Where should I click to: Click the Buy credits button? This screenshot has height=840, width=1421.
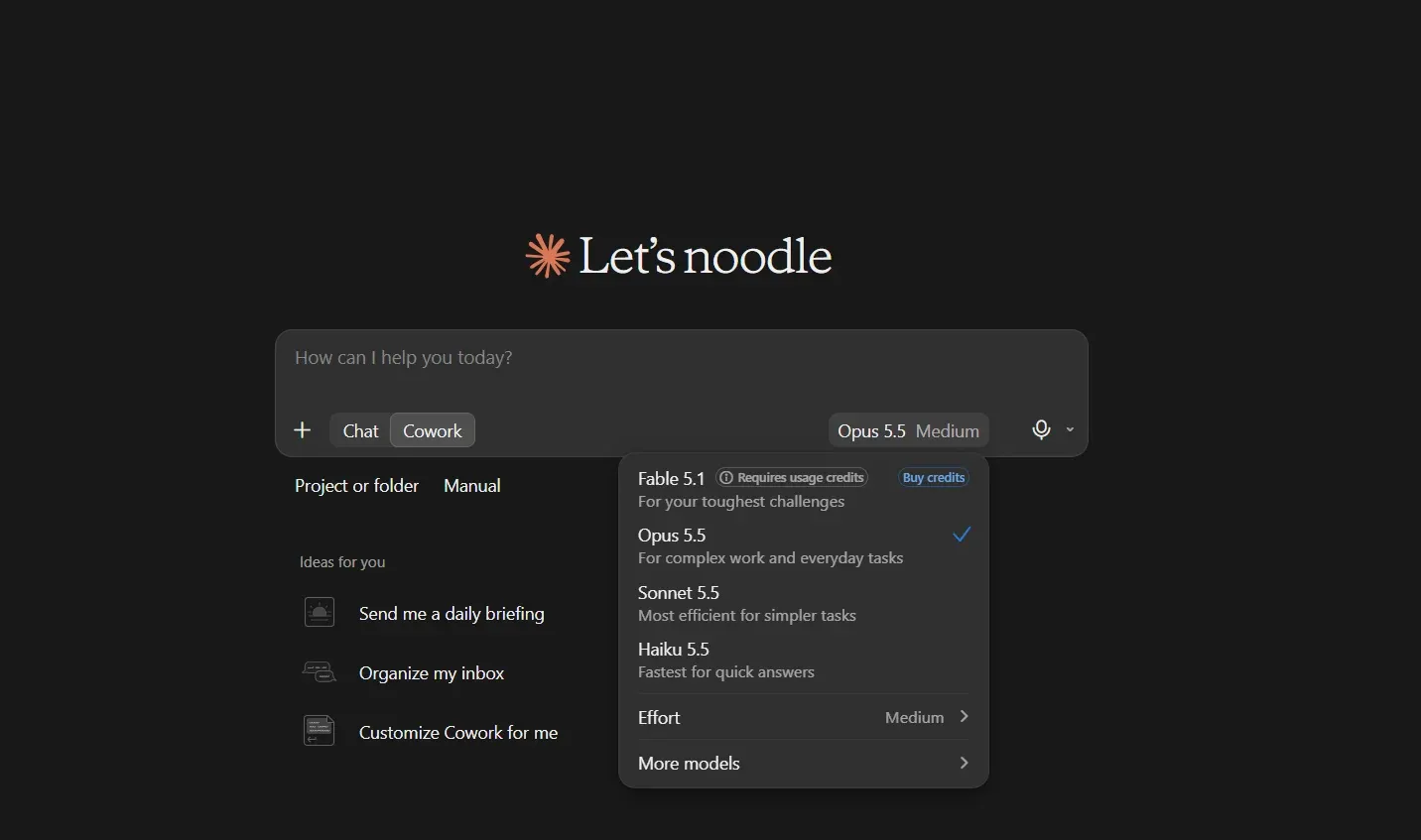click(x=934, y=478)
